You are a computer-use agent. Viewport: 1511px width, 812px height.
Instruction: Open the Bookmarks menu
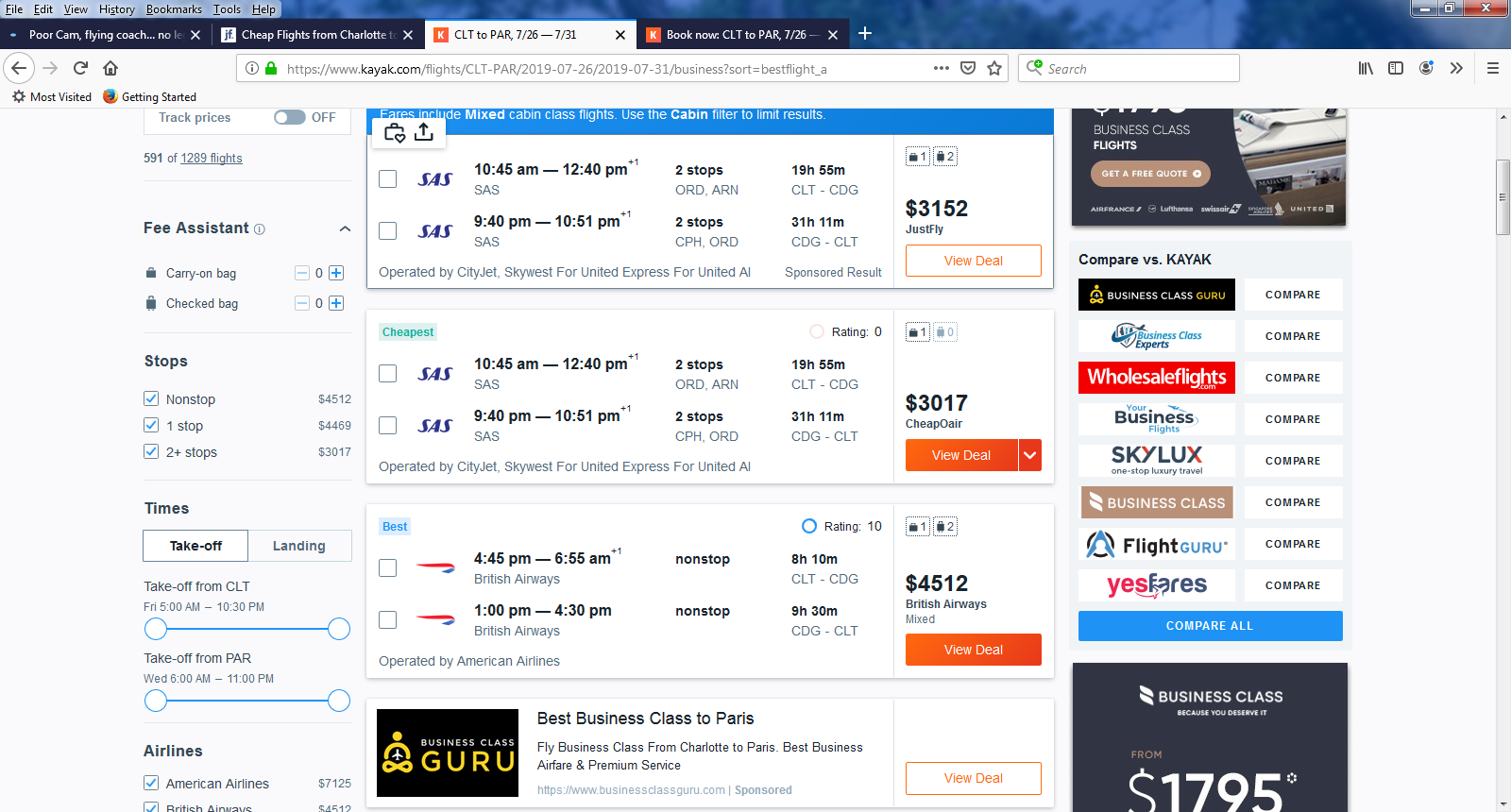174,9
